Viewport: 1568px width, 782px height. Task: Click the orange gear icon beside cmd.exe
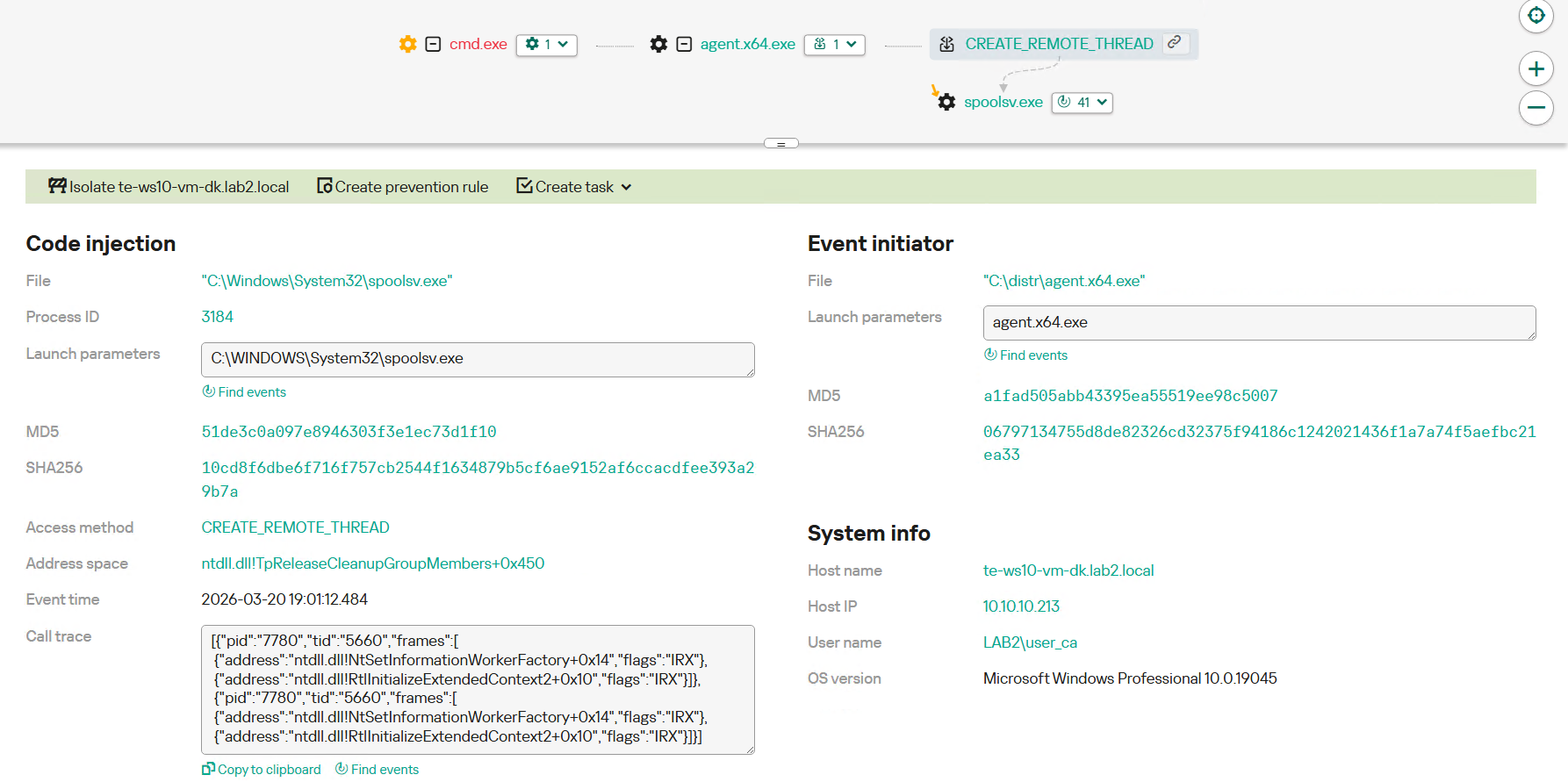click(x=407, y=44)
